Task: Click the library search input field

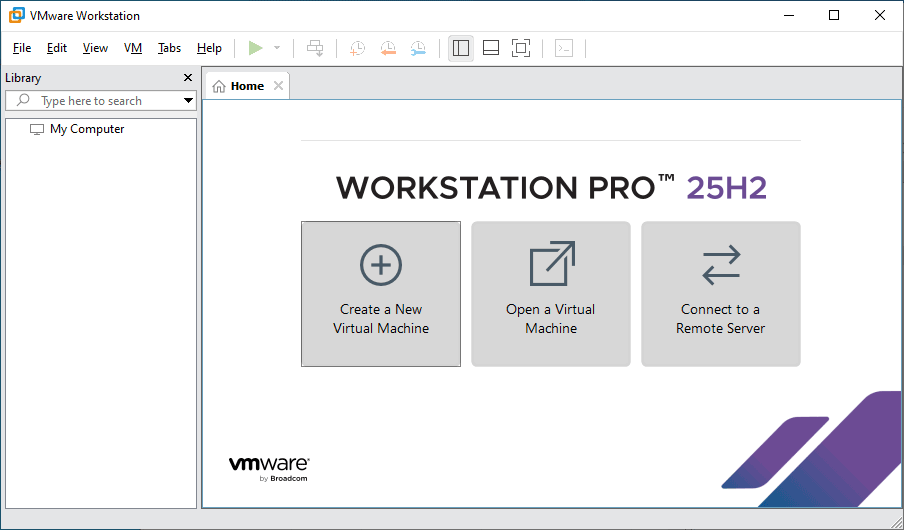Action: (x=100, y=101)
